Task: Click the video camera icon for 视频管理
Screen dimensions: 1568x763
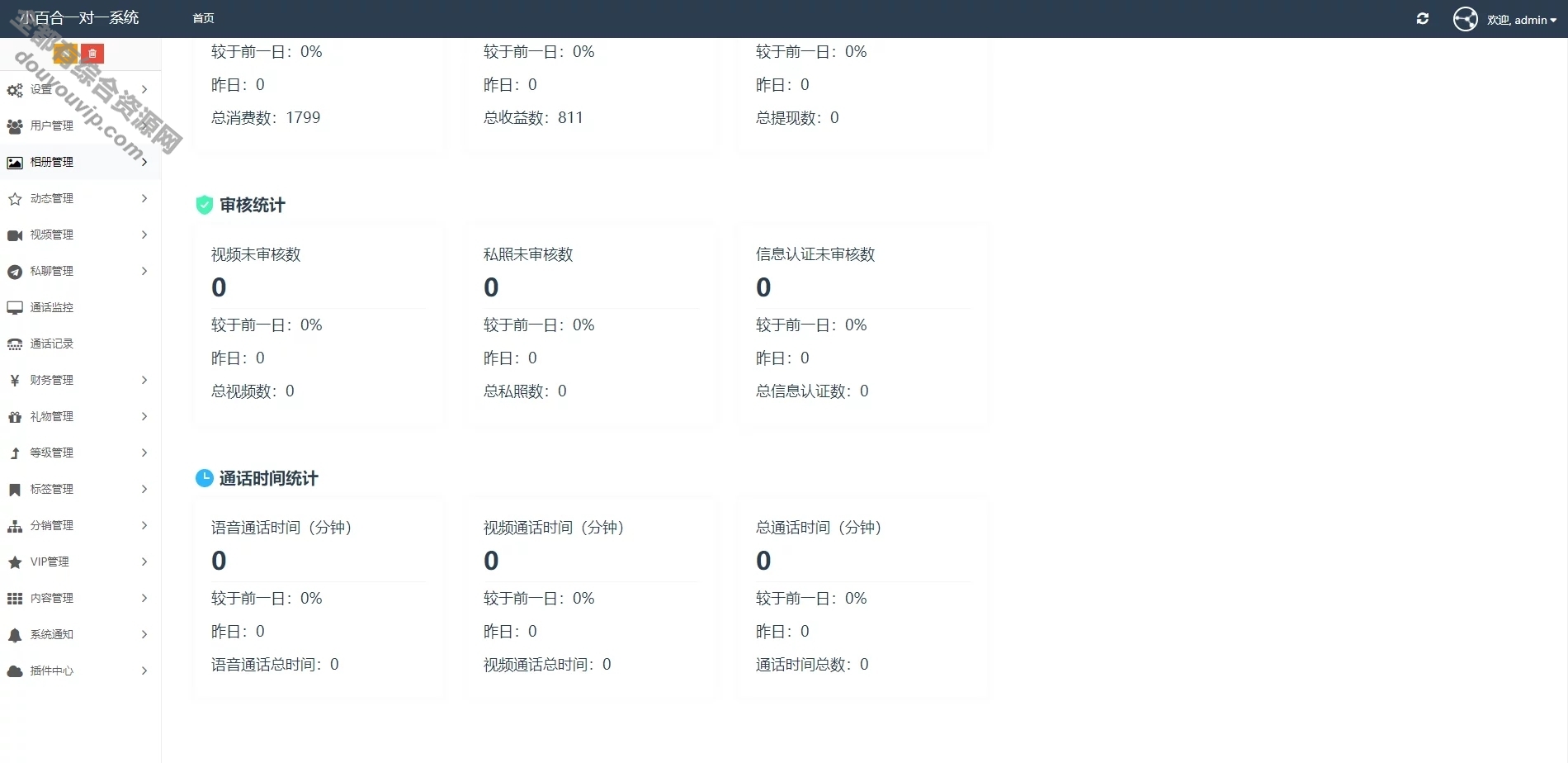Action: pos(15,235)
